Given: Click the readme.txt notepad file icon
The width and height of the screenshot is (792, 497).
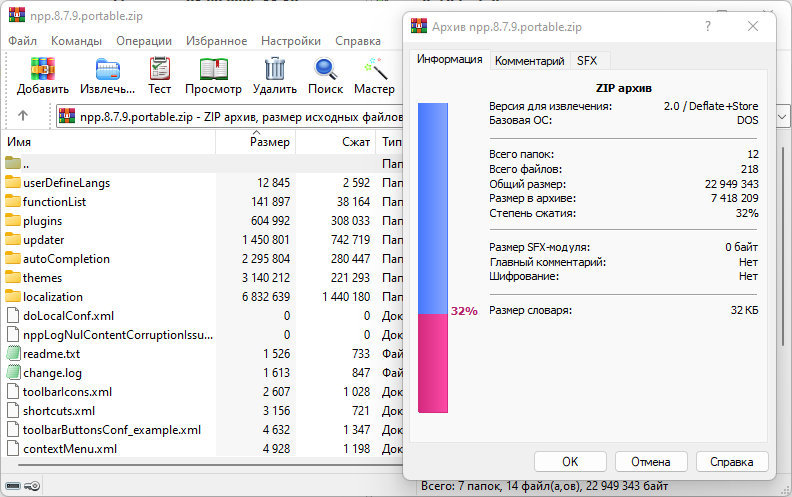Looking at the screenshot, I should click(13, 353).
